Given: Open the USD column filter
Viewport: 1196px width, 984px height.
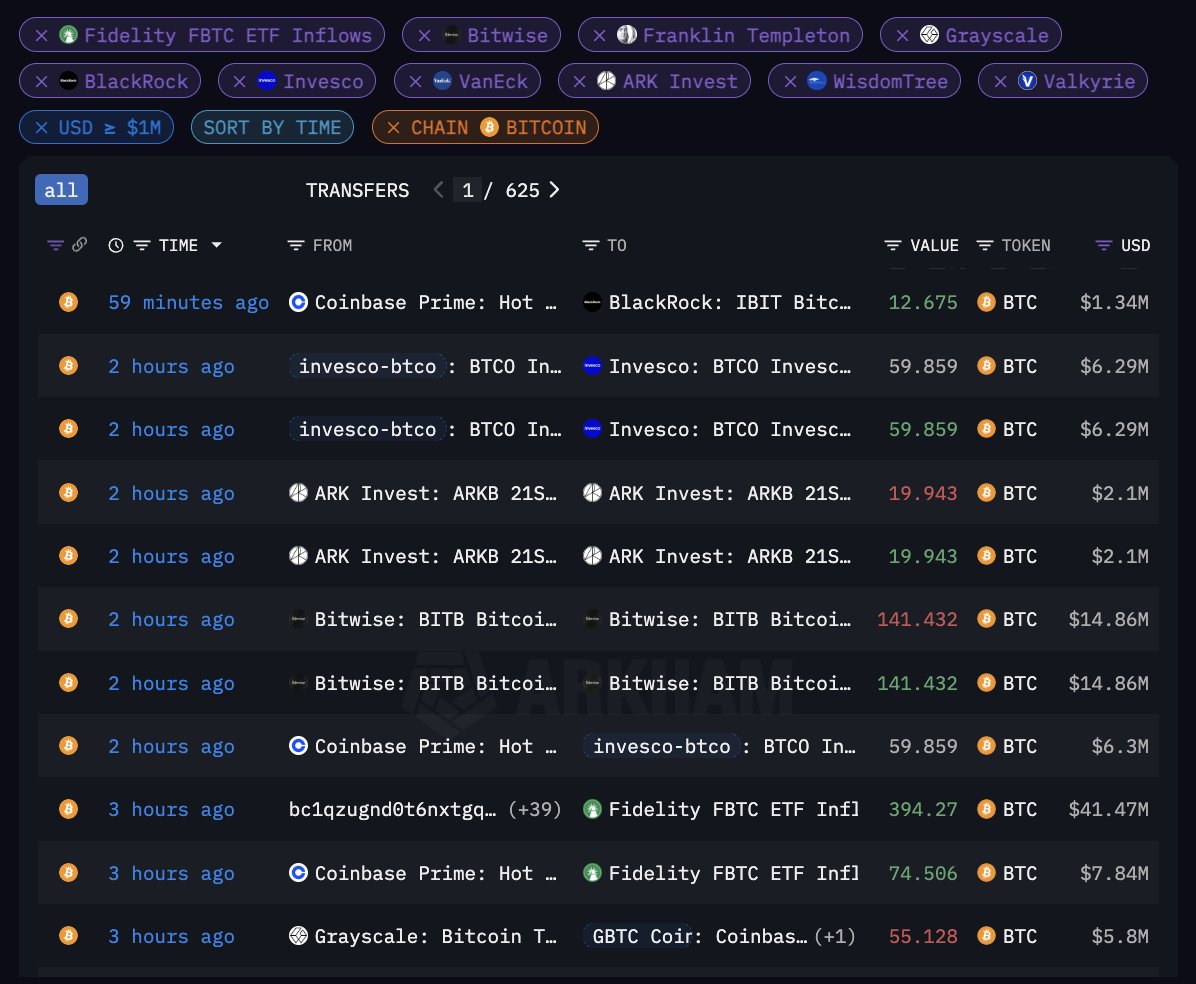Looking at the screenshot, I should [1104, 246].
